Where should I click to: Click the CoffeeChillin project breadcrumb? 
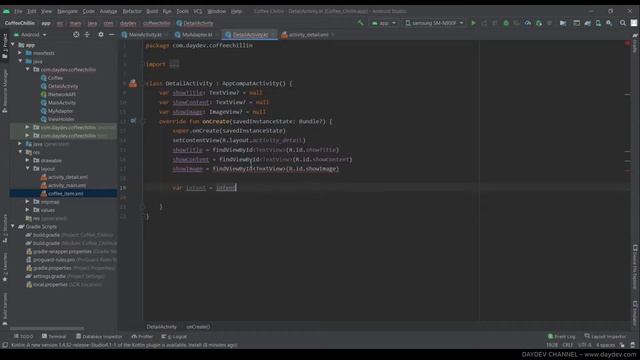point(20,23)
